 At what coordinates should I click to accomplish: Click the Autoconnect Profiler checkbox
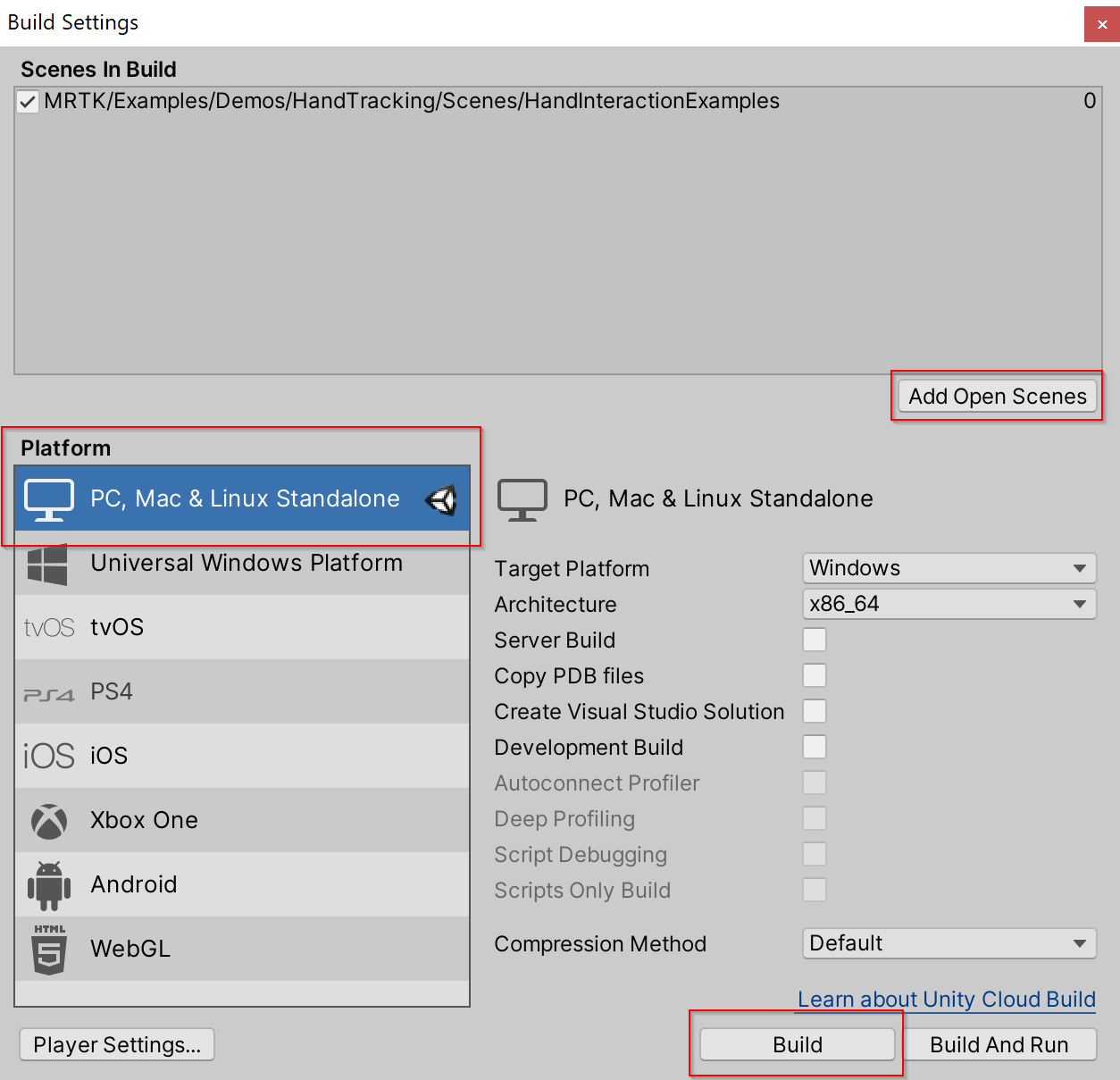815,783
